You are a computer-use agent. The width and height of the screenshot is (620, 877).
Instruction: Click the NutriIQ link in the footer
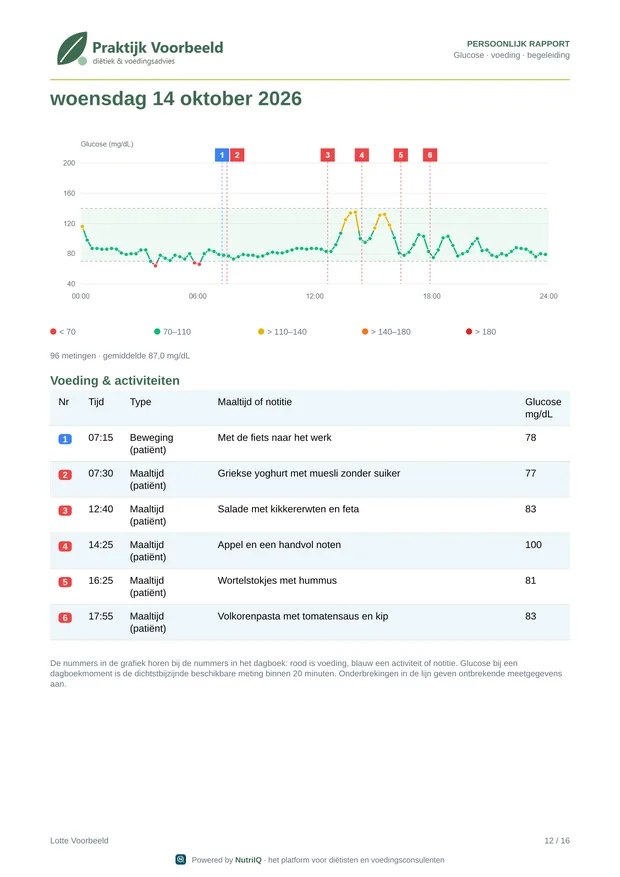click(x=248, y=860)
